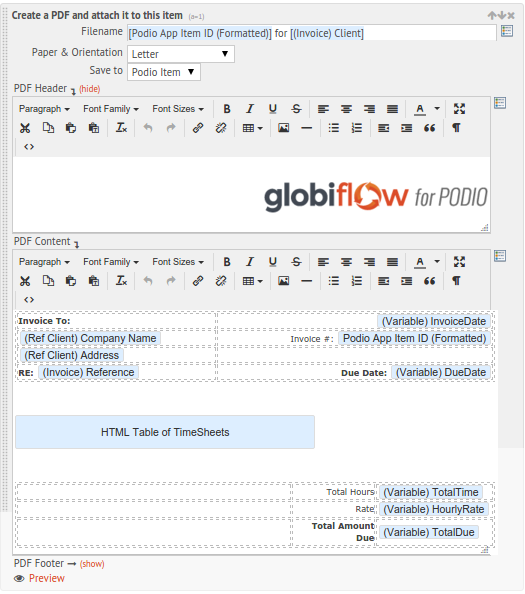Remove this action with X button
525x594 pixels.
click(511, 16)
